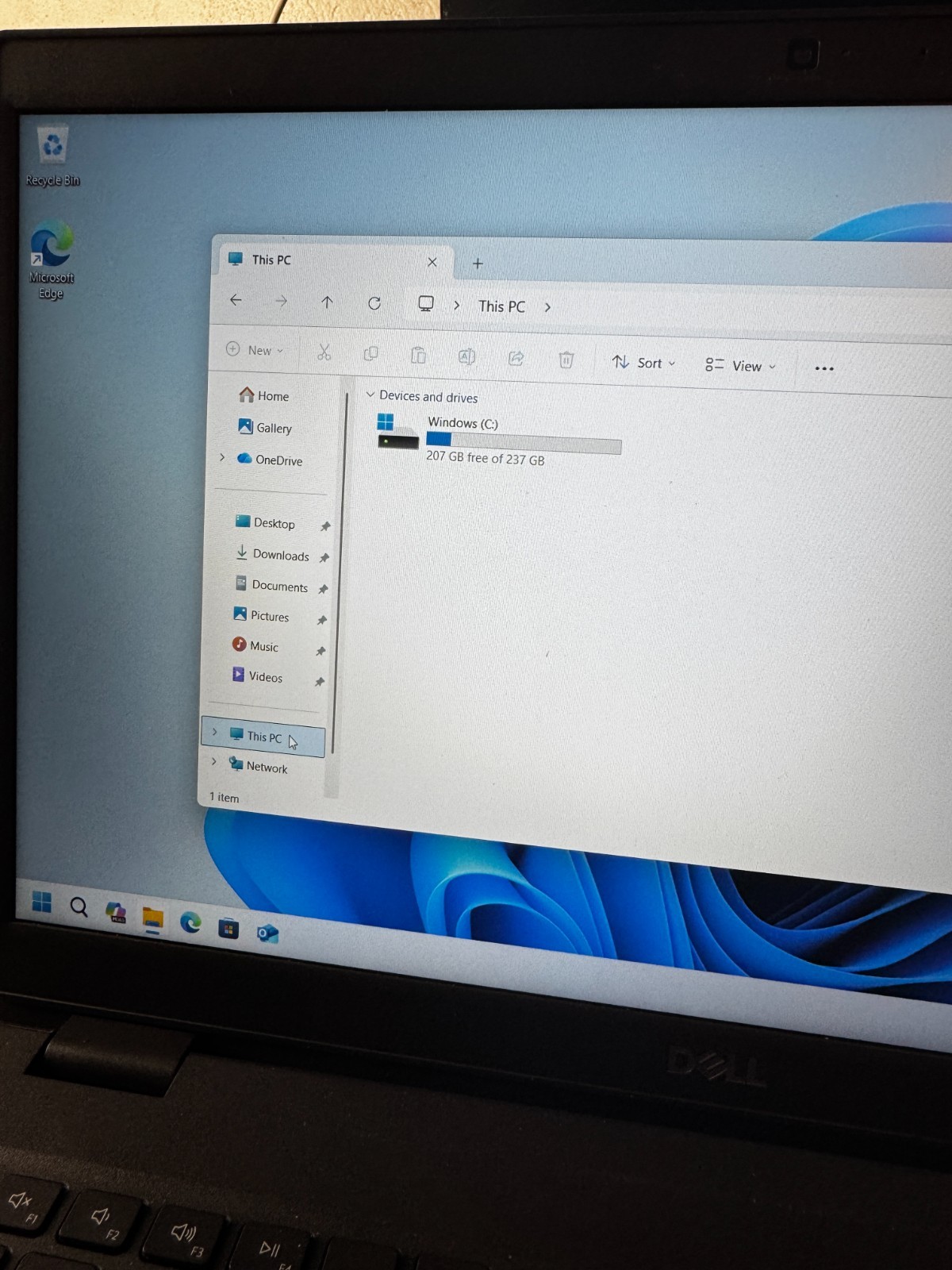
Task: Click the navigation pane scrollbar
Action: [339, 571]
